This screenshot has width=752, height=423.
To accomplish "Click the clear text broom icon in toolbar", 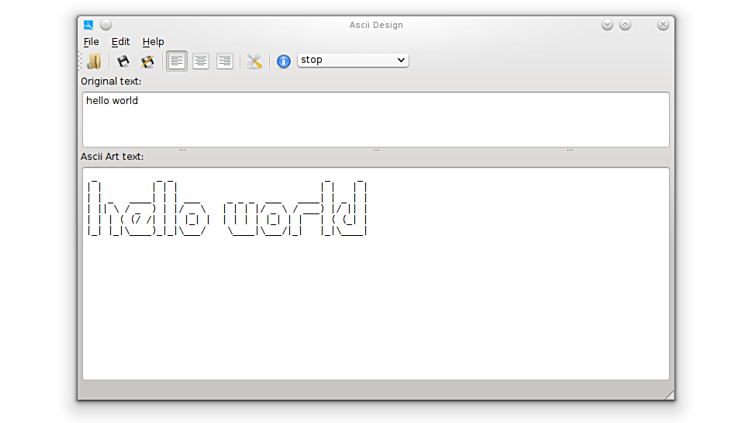I will (94, 61).
